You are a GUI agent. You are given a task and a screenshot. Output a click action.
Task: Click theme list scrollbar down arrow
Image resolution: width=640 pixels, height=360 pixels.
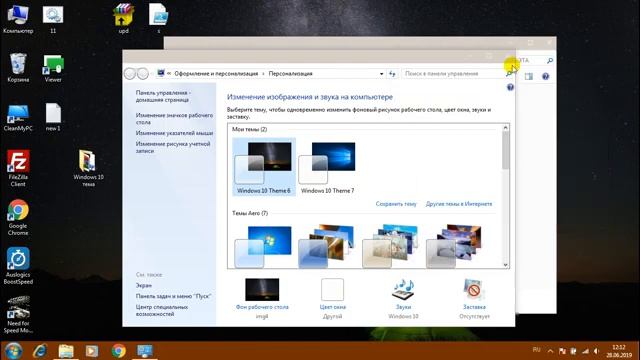(x=505, y=264)
